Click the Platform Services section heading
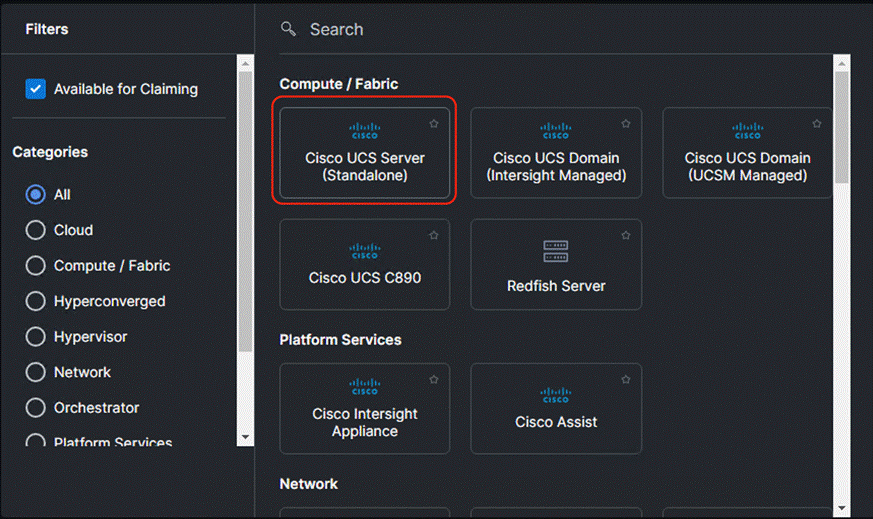Image resolution: width=873 pixels, height=519 pixels. [x=340, y=340]
